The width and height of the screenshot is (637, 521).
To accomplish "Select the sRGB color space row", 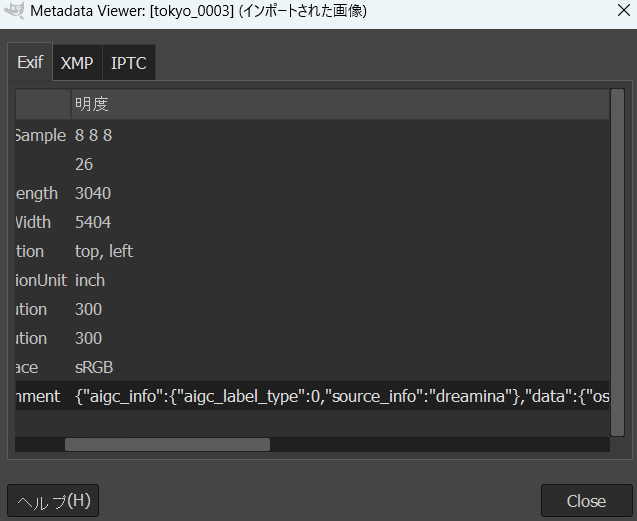I will click(x=312, y=367).
